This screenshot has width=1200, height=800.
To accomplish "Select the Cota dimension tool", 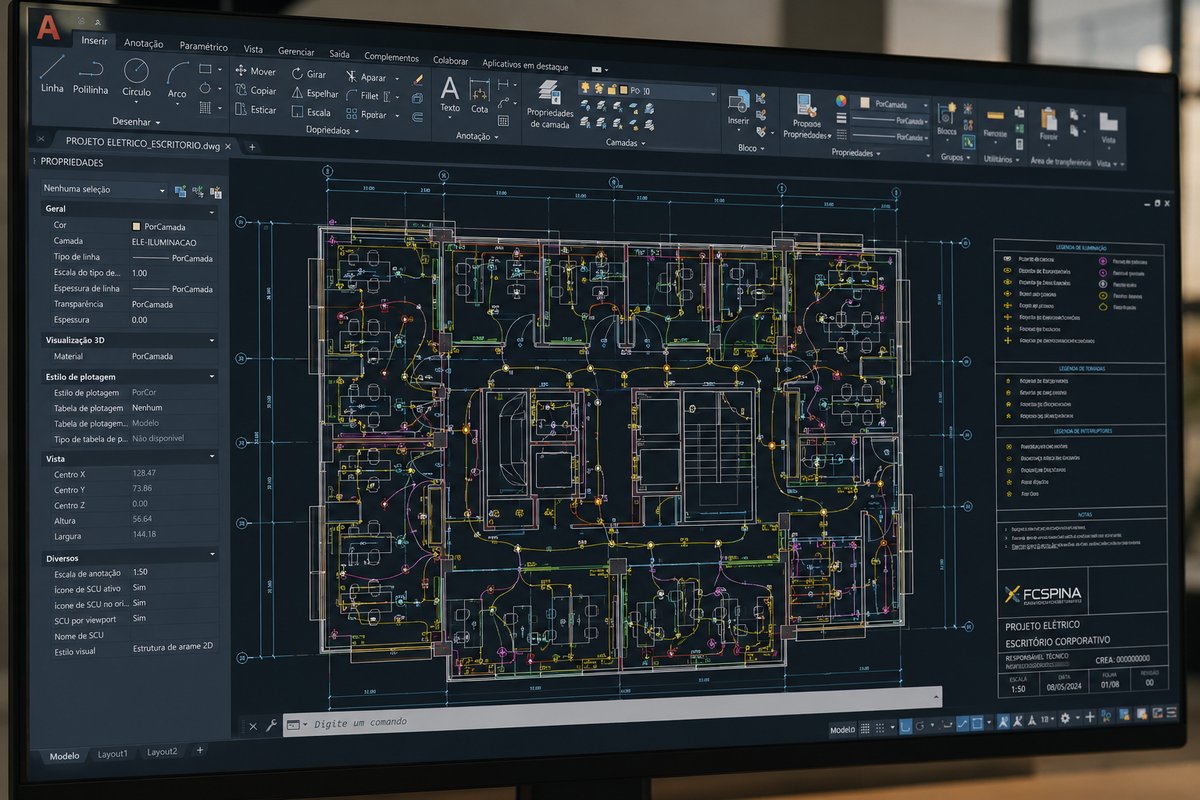I will [x=480, y=96].
